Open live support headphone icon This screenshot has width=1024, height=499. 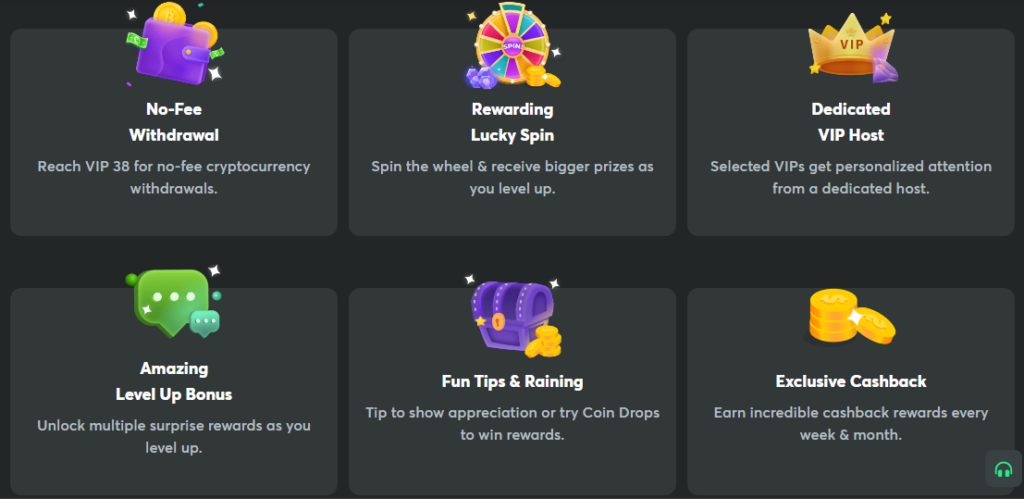tap(1002, 468)
